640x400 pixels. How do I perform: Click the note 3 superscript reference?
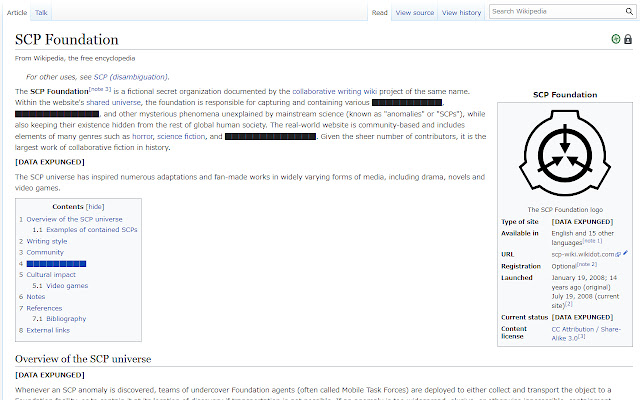coord(100,89)
